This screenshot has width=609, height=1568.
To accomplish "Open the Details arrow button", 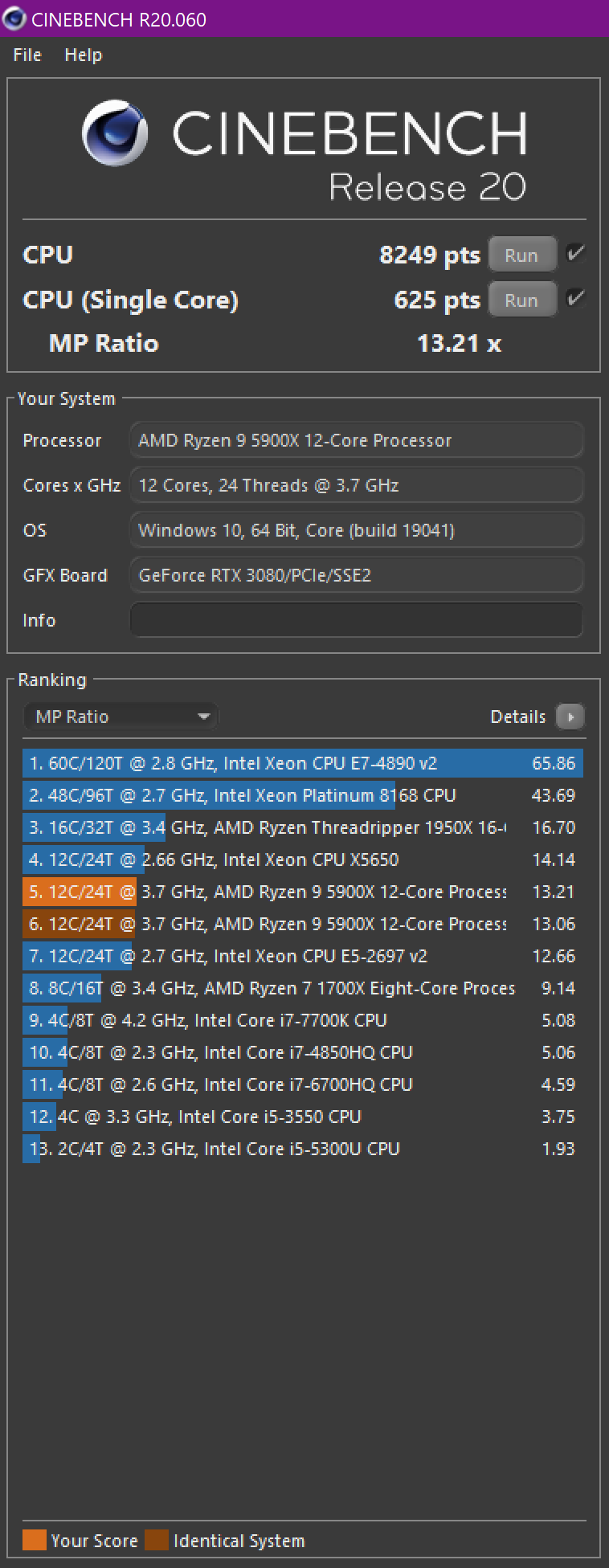I will [x=570, y=717].
